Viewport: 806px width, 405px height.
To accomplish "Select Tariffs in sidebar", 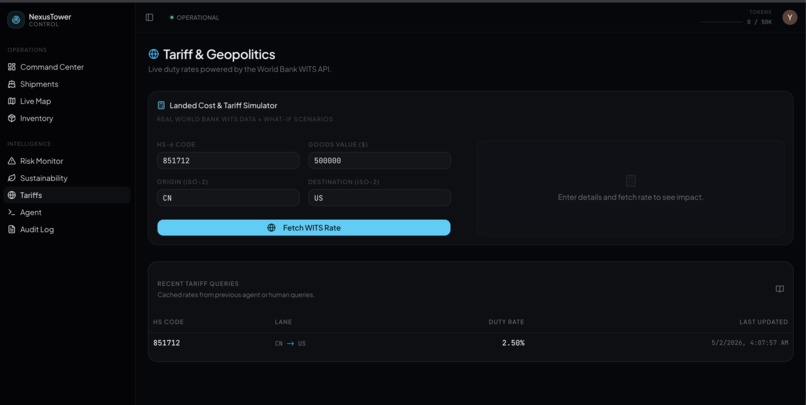I will click(x=67, y=195).
